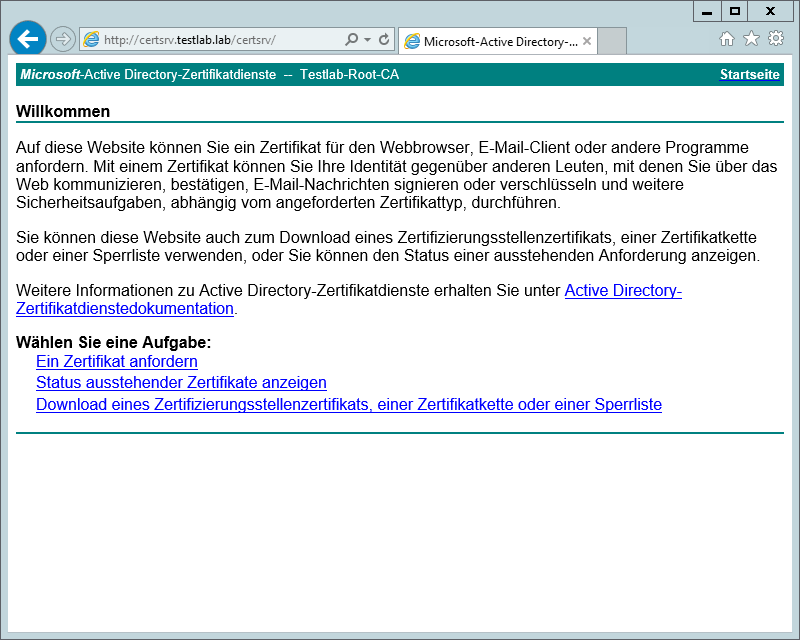This screenshot has width=800, height=640.
Task: Go back with the browser Back arrow
Action: [x=28, y=38]
